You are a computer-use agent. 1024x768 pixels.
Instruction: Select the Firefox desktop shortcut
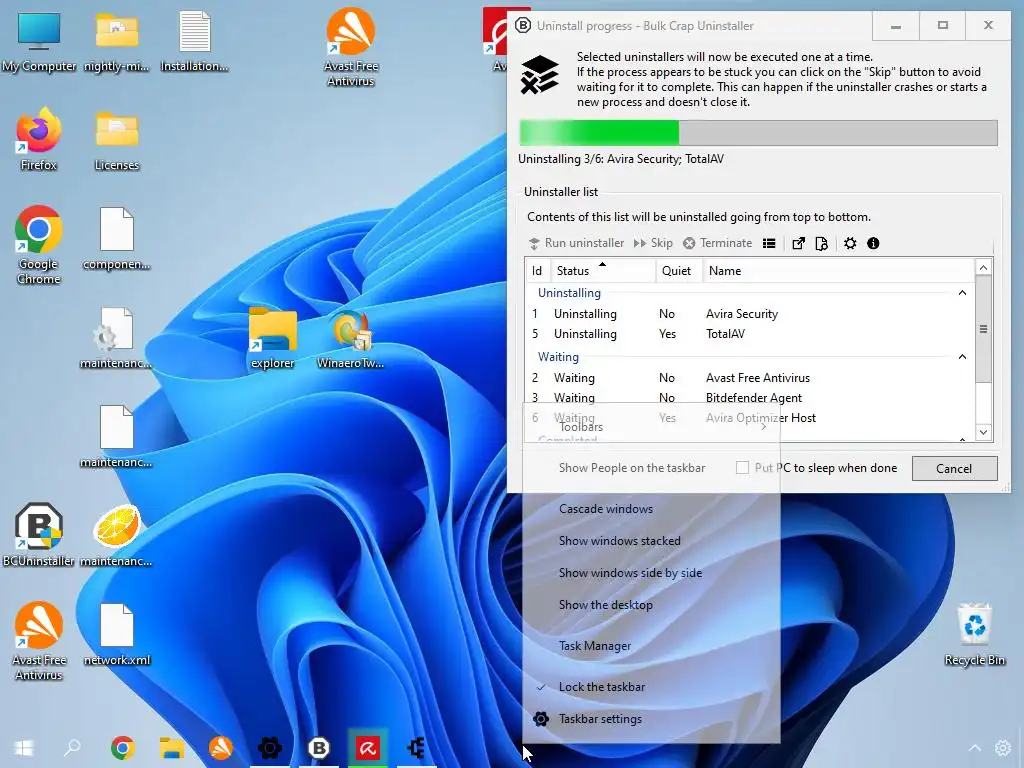(39, 139)
